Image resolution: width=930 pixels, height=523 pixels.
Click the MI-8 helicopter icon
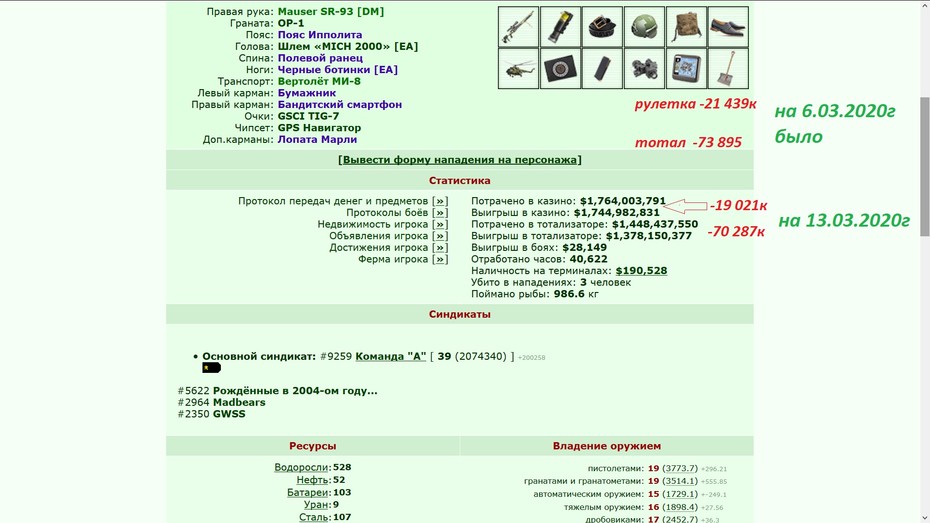click(518, 69)
